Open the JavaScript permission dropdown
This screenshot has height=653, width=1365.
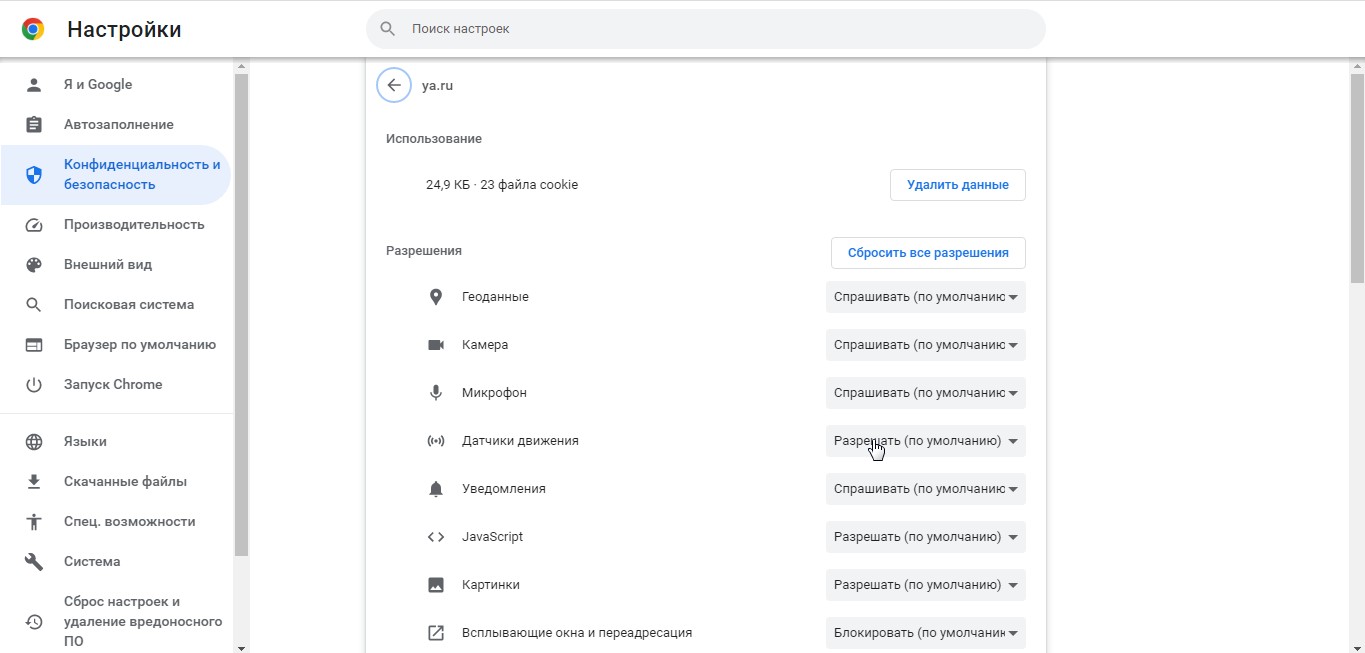point(924,536)
